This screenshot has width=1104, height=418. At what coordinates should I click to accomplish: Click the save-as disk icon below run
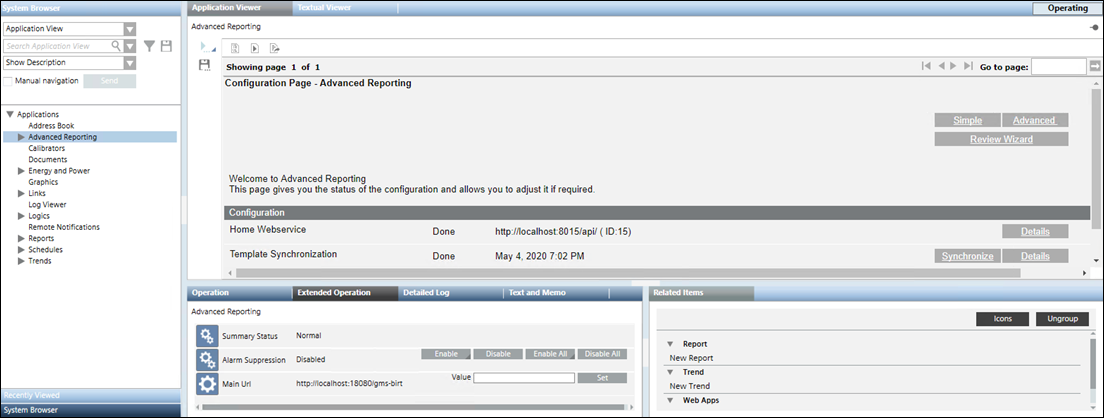(x=205, y=65)
